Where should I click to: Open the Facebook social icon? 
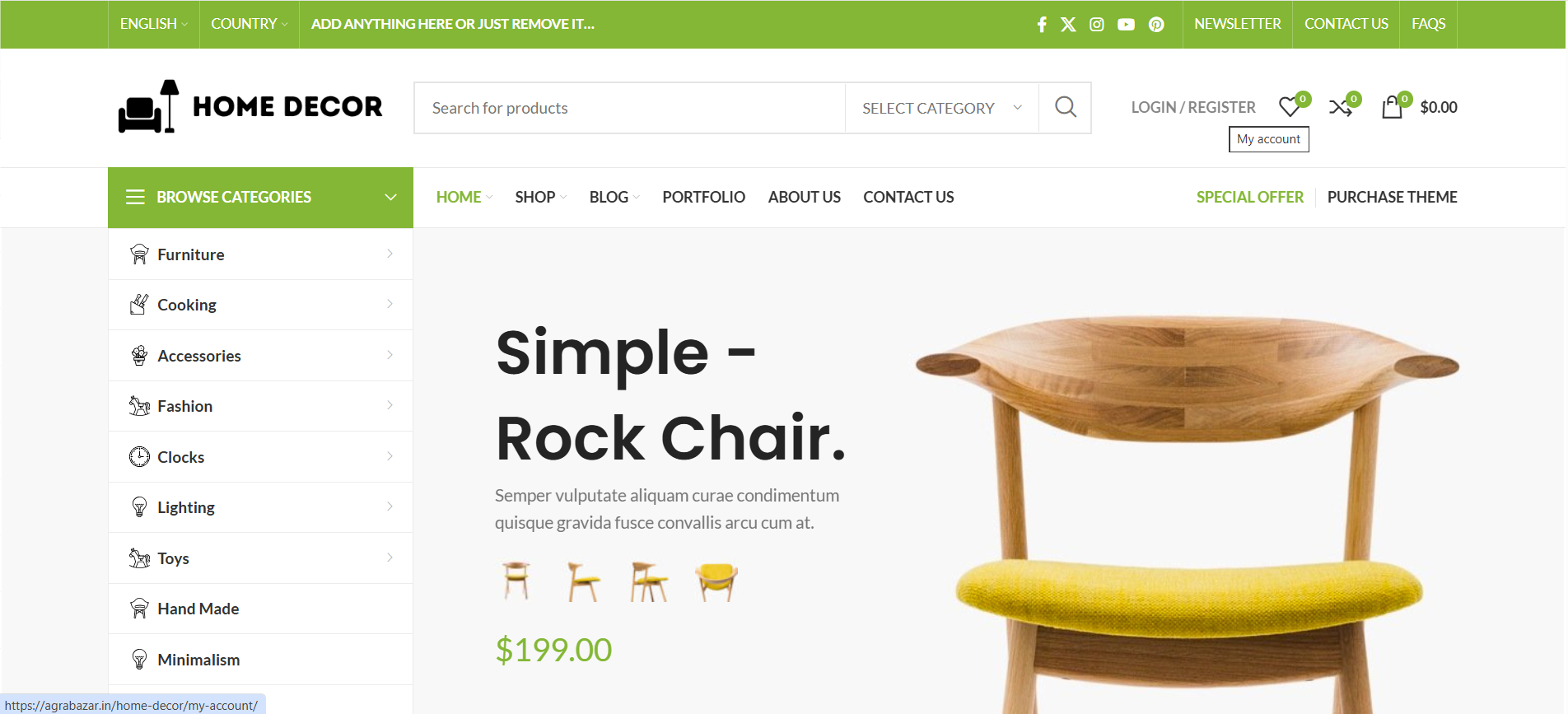(1042, 25)
